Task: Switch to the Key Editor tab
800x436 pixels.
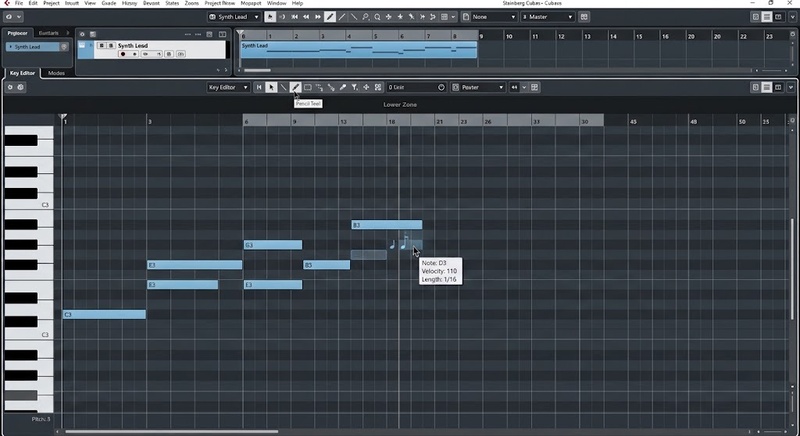Action: coord(22,73)
